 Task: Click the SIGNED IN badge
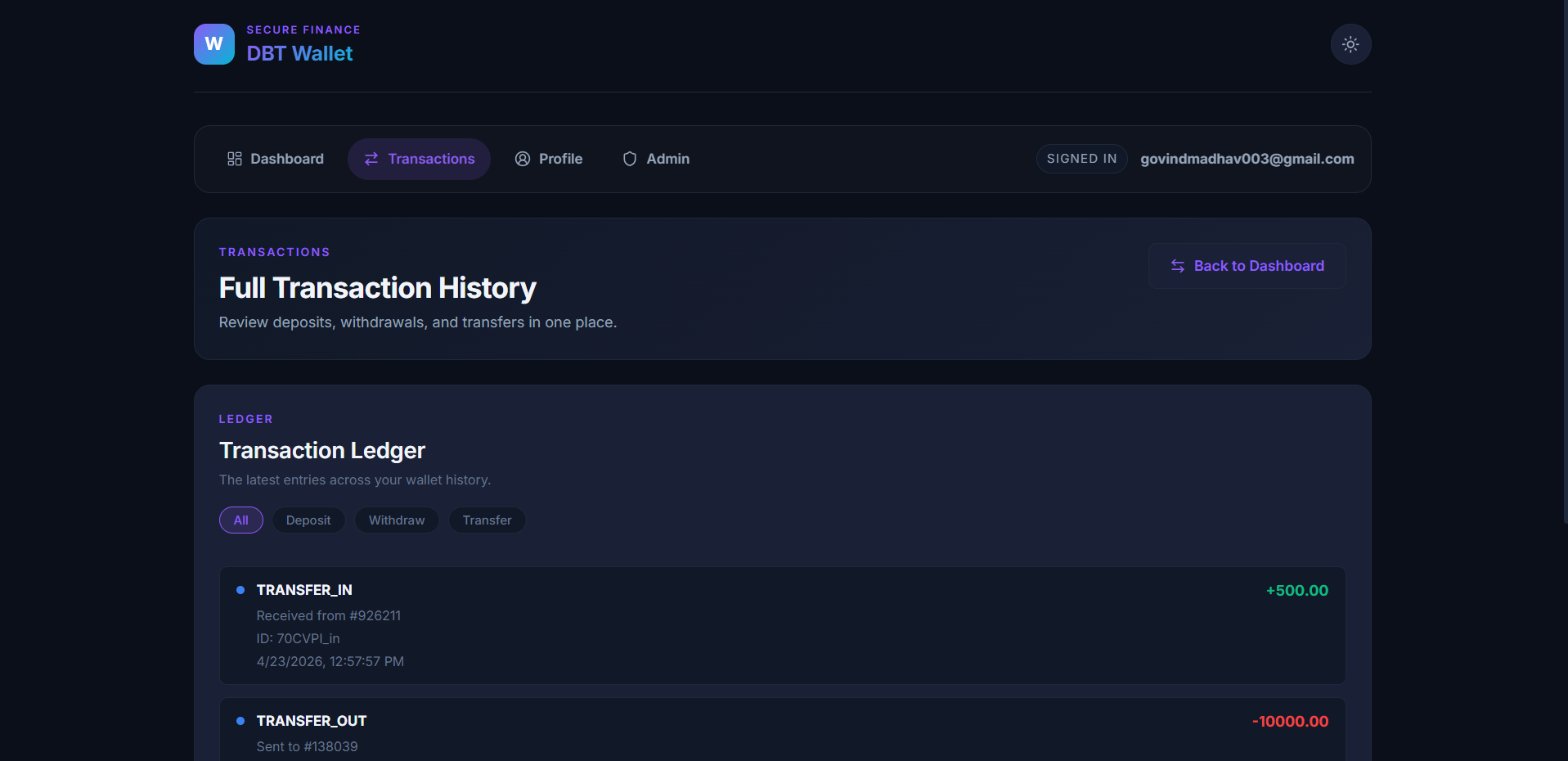[x=1082, y=159]
